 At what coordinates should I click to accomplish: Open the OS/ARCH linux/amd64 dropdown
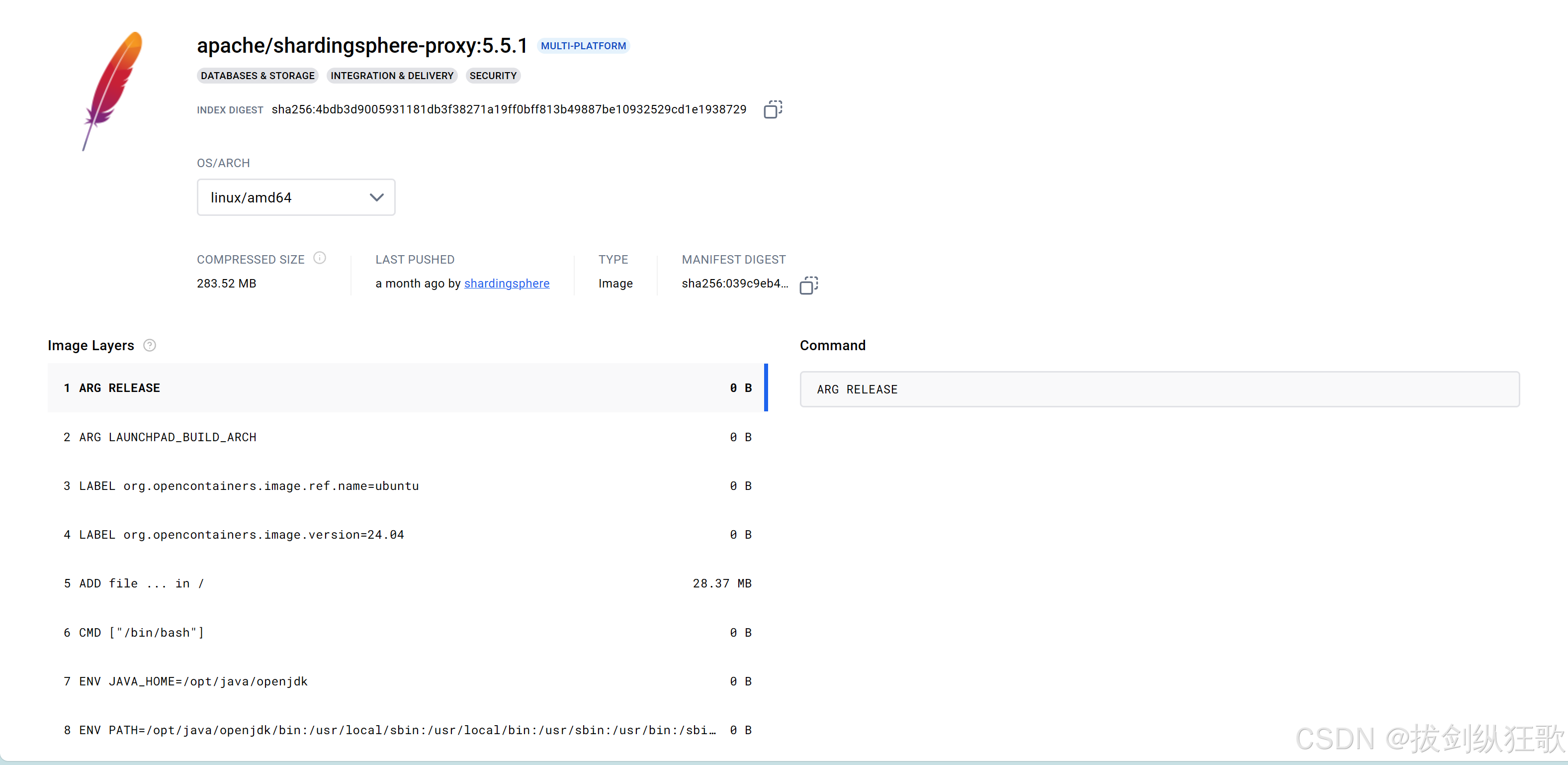click(x=296, y=197)
